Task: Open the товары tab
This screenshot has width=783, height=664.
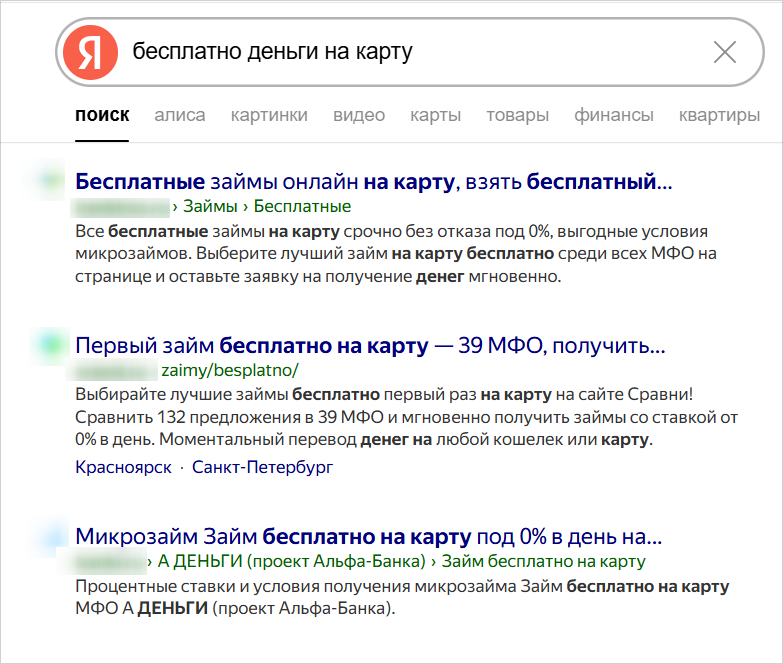Action: coord(517,115)
